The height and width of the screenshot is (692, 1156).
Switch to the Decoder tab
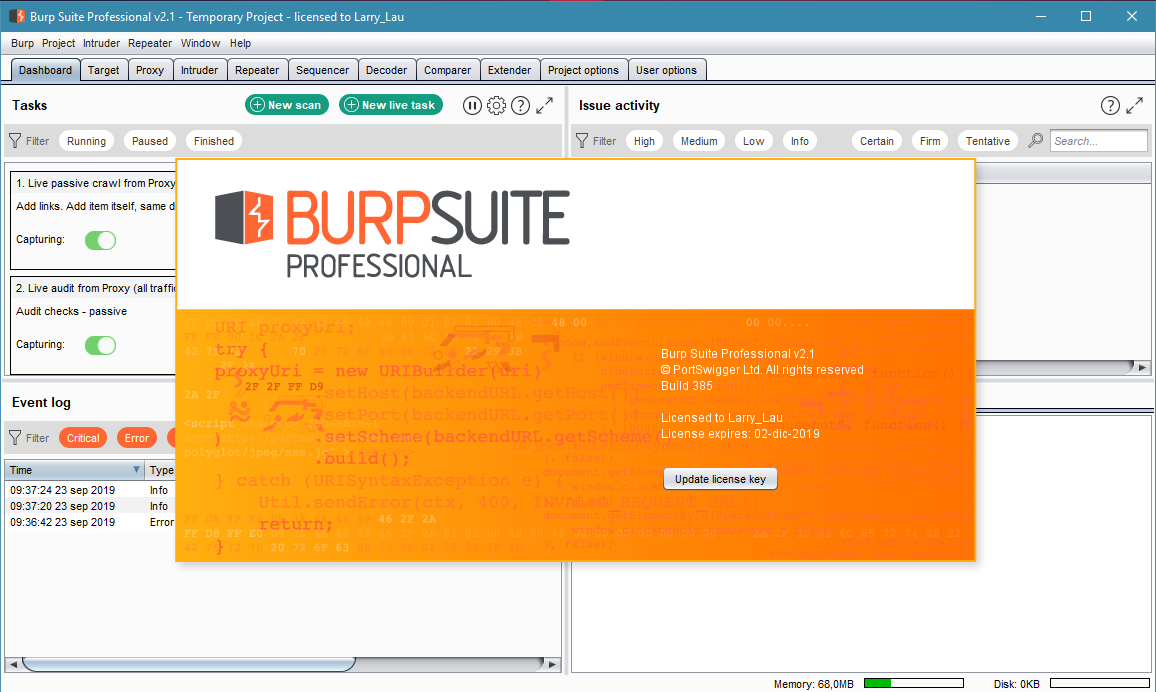tap(386, 70)
